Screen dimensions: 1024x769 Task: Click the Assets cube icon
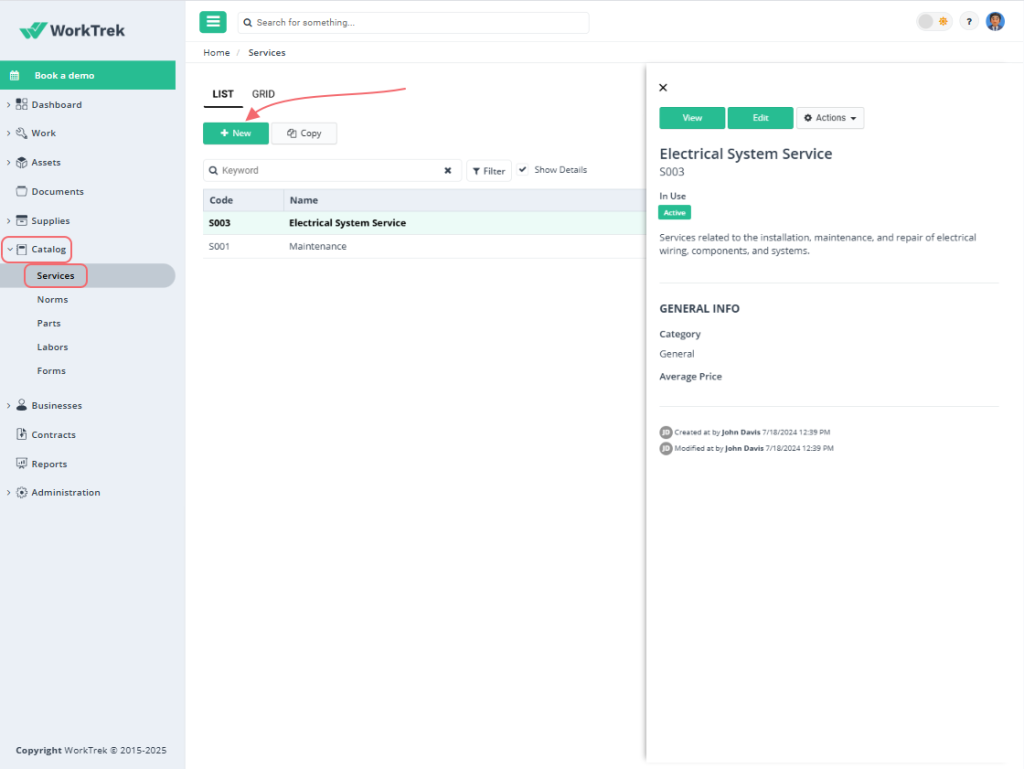point(21,161)
